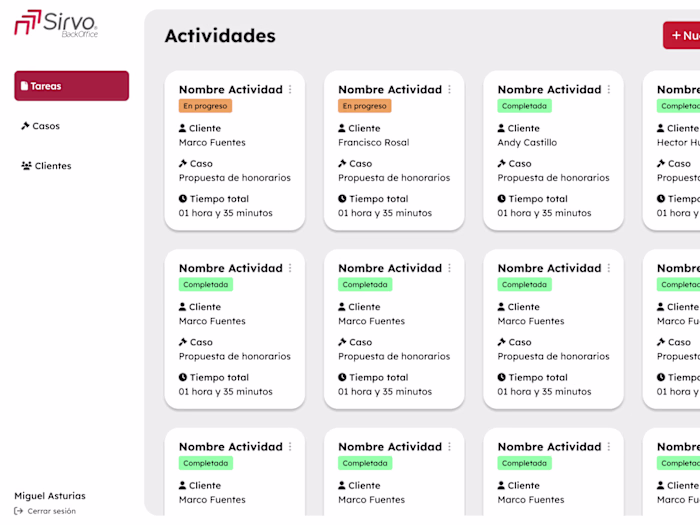Click the Casos hammer icon in sidebar
Image resolution: width=700 pixels, height=525 pixels.
tap(25, 126)
